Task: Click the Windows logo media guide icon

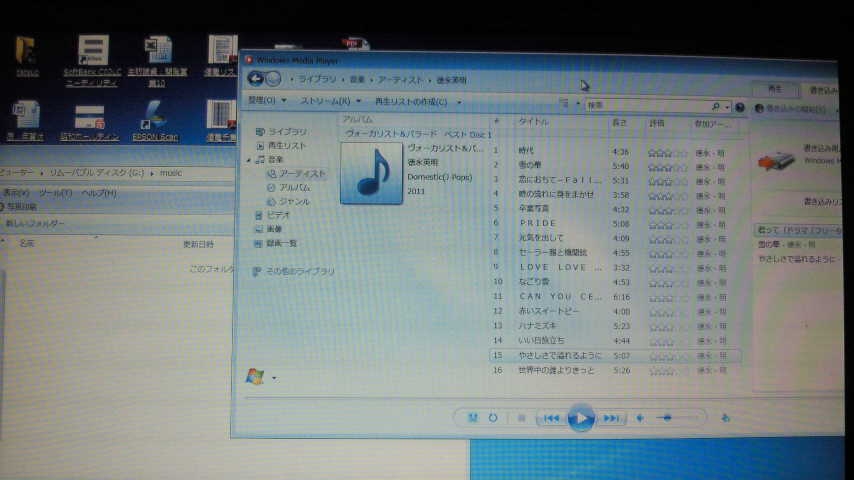Action: (254, 376)
